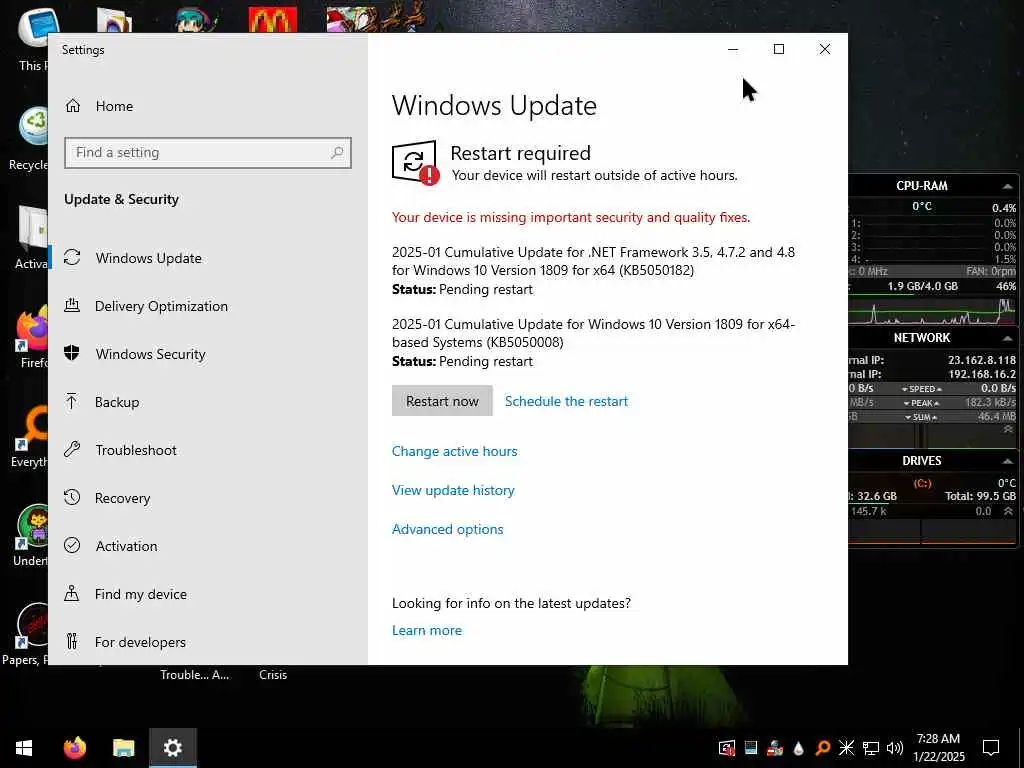
Task: Collapse the CPU-RAM widget section
Action: [x=1007, y=186]
